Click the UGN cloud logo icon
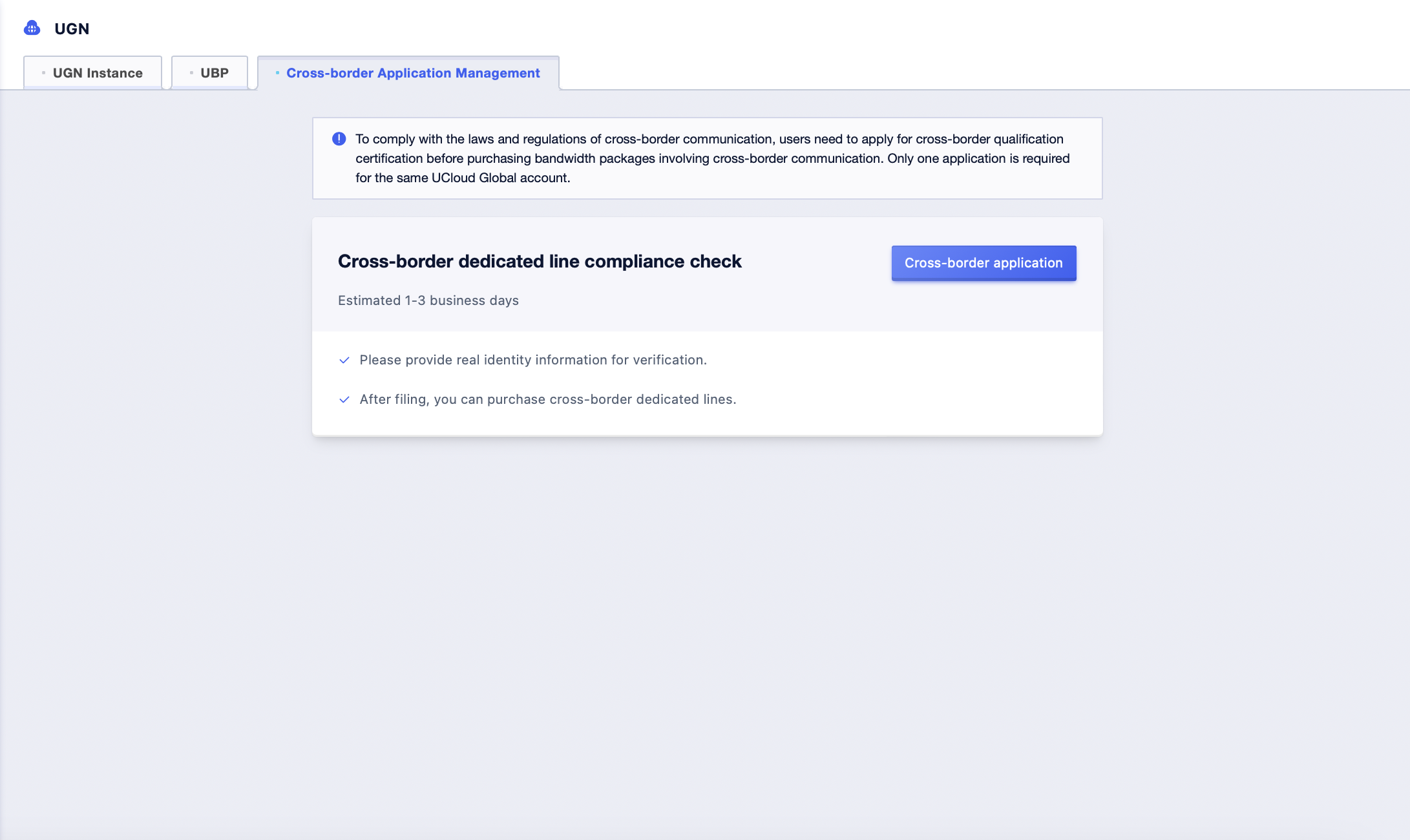 [32, 28]
